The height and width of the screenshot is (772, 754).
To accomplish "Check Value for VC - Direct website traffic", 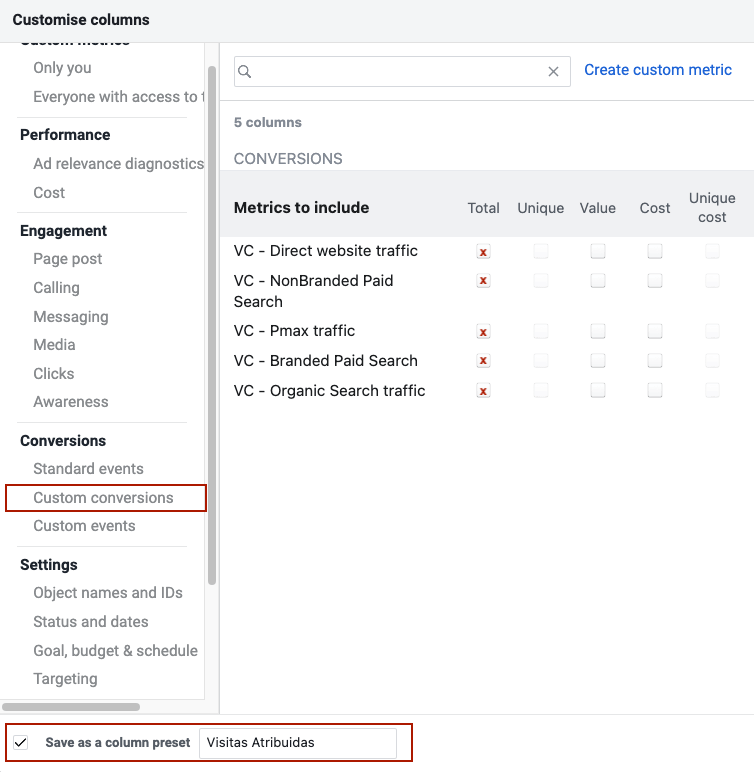I will click(597, 252).
